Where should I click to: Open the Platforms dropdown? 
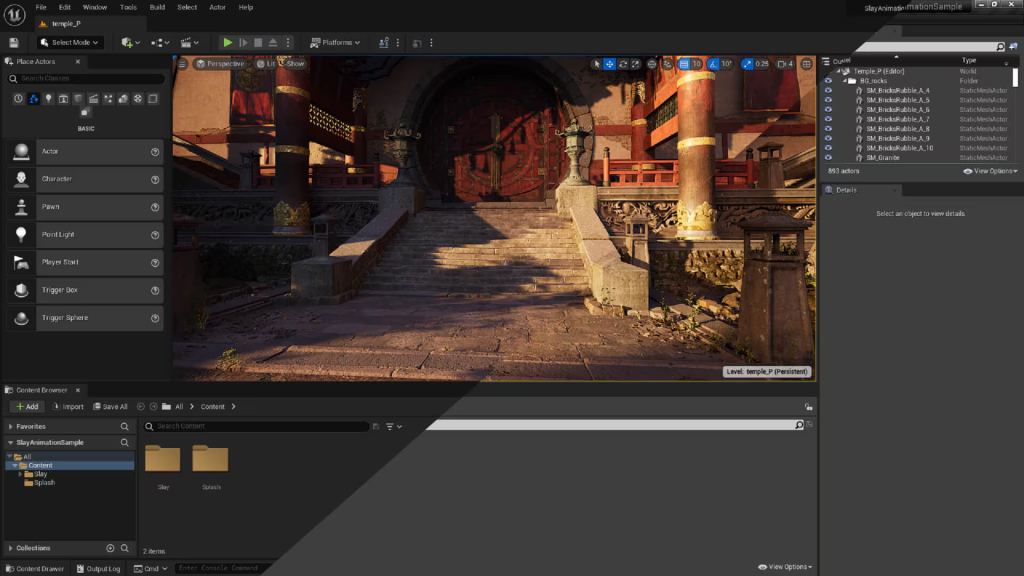click(335, 42)
